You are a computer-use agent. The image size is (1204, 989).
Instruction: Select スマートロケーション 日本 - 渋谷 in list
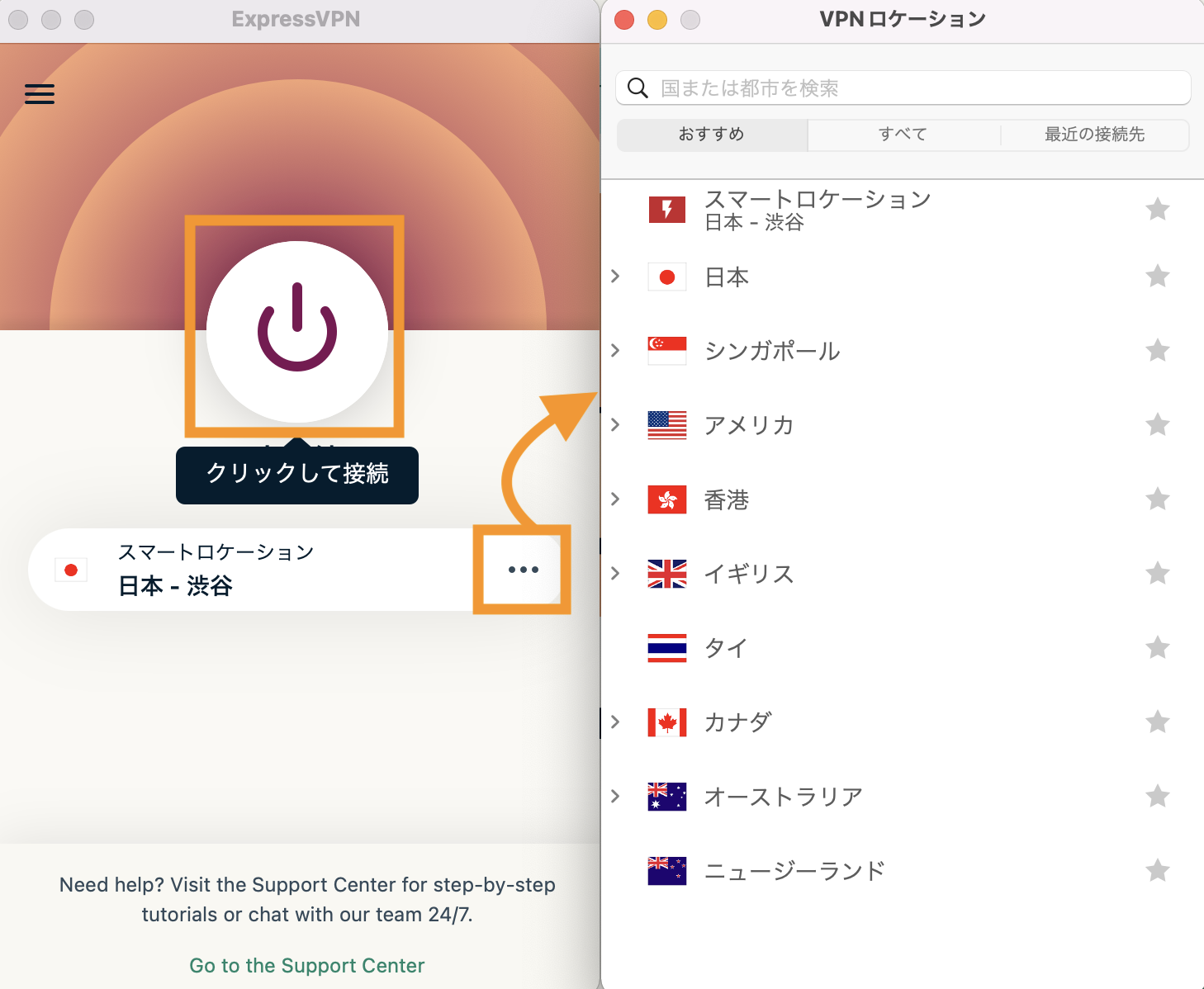tap(902, 210)
